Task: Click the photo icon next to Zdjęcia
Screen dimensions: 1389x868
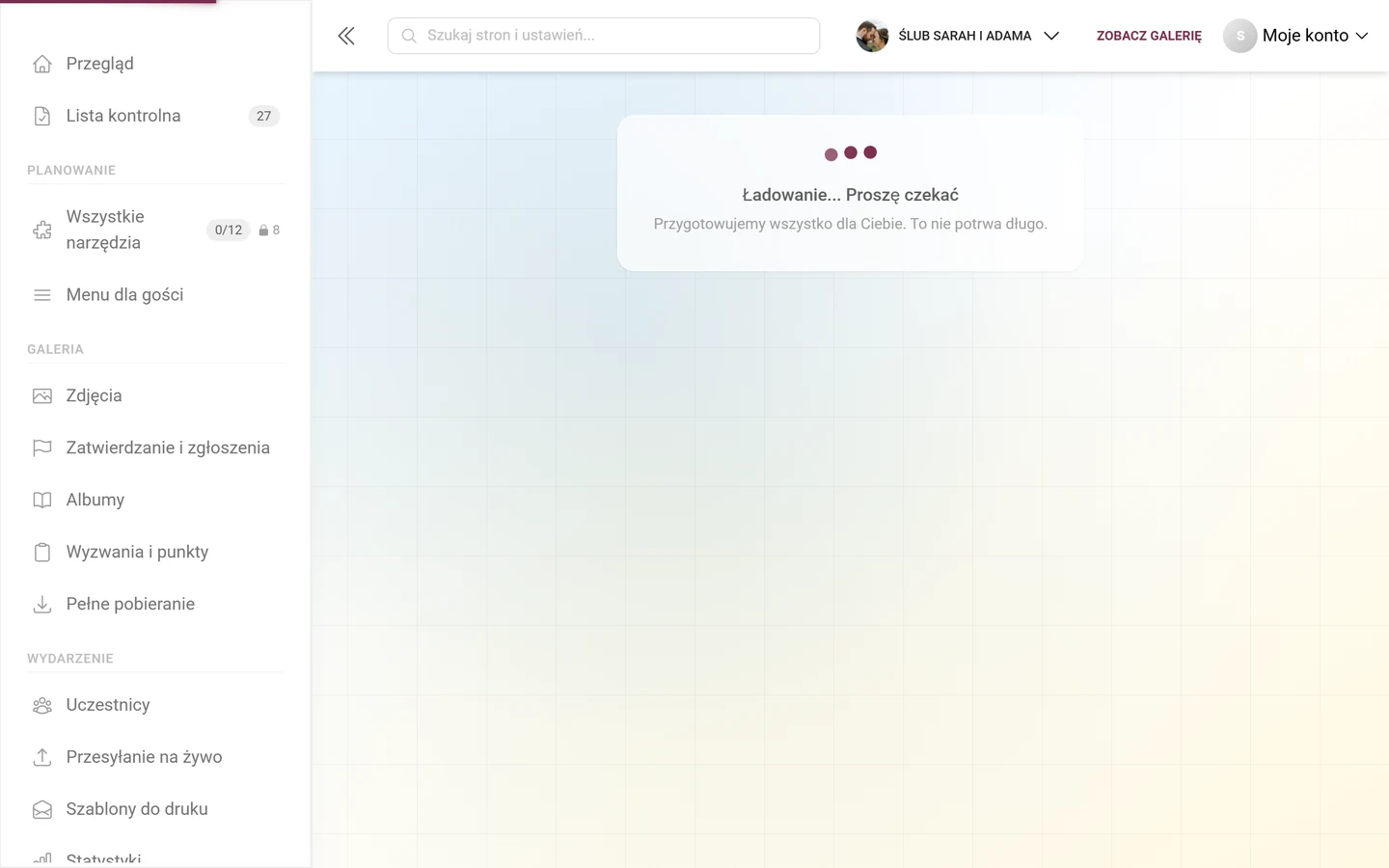Action: pyautogui.click(x=42, y=395)
